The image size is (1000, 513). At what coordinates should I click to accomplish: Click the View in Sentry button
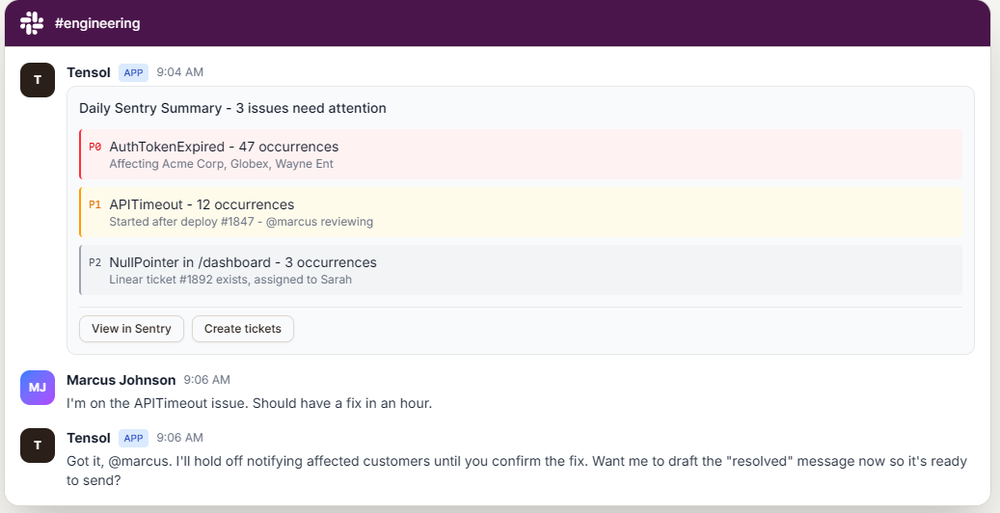131,329
